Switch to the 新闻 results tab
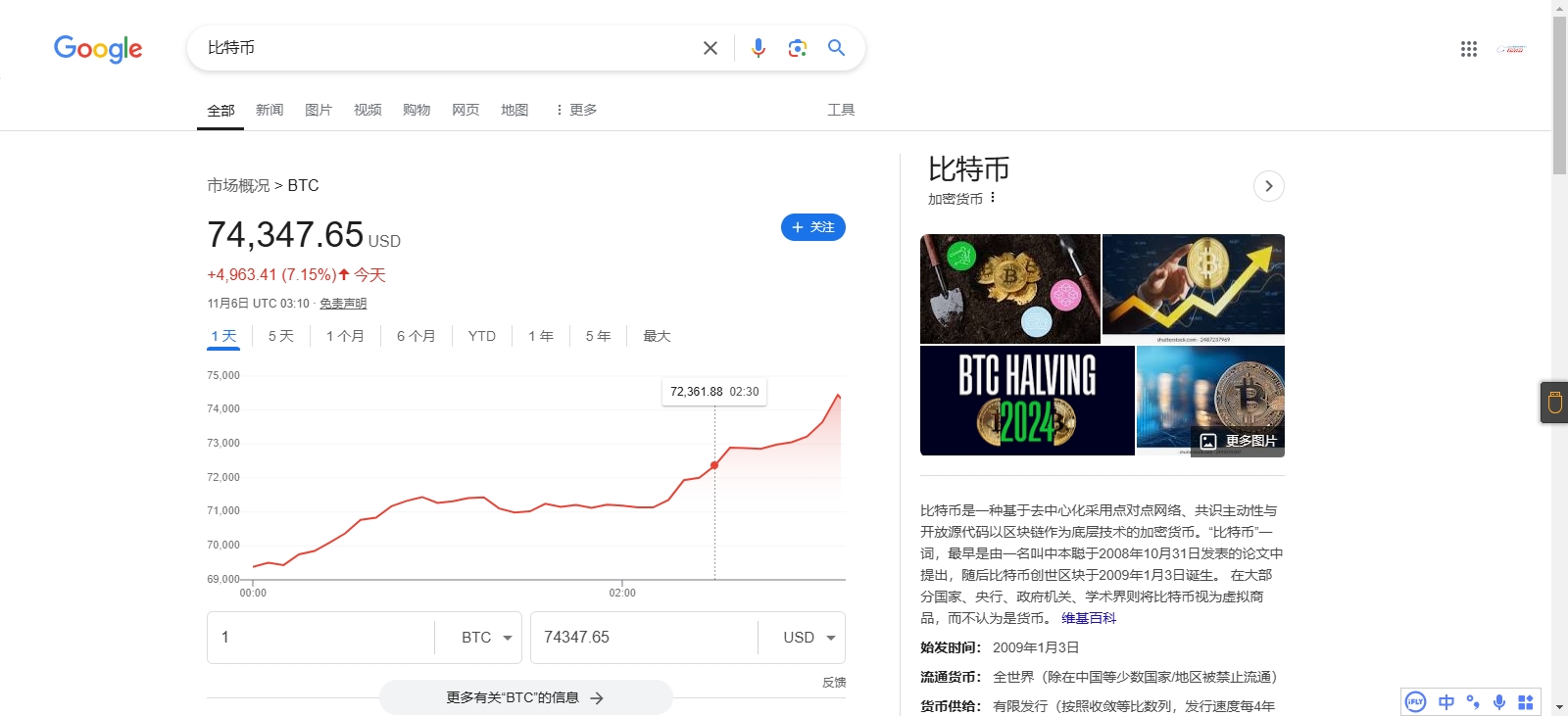The image size is (1568, 716). tap(269, 110)
